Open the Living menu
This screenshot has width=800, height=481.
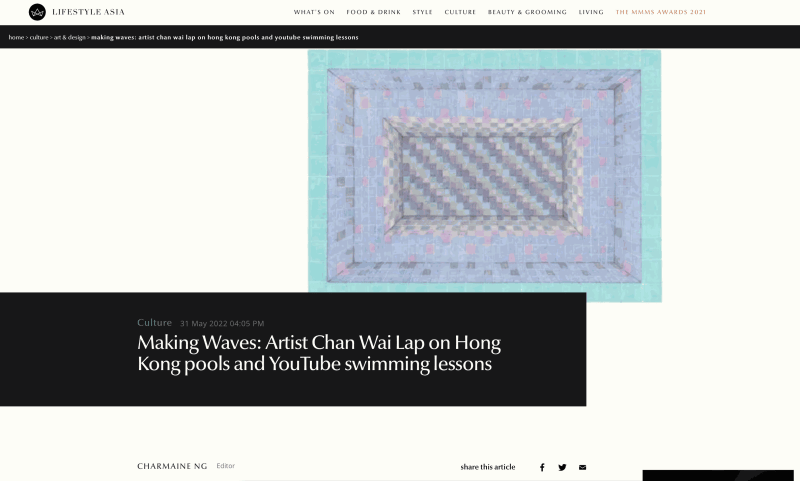click(x=591, y=12)
